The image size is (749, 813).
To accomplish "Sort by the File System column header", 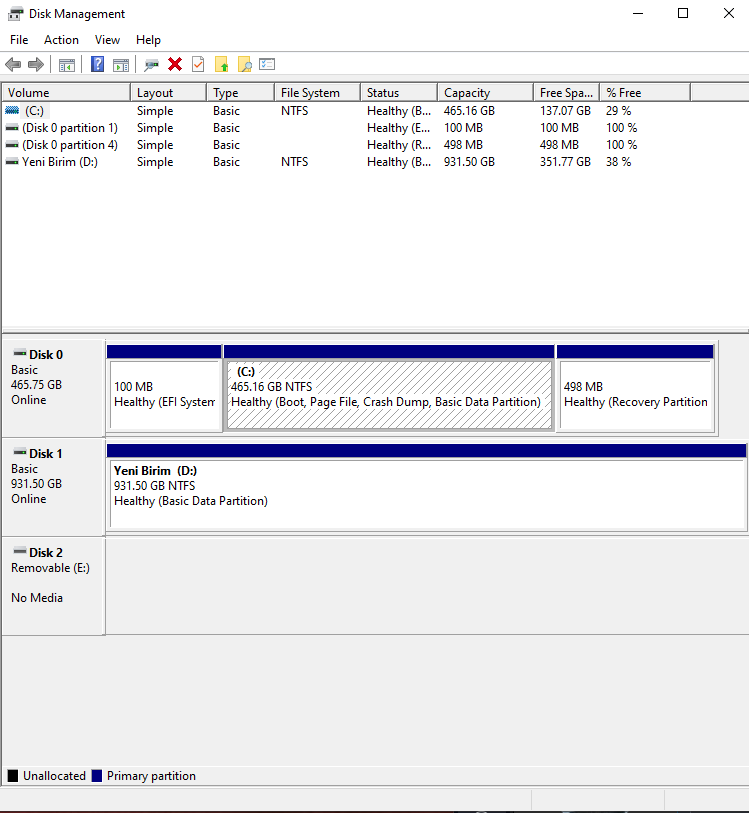I will click(317, 93).
